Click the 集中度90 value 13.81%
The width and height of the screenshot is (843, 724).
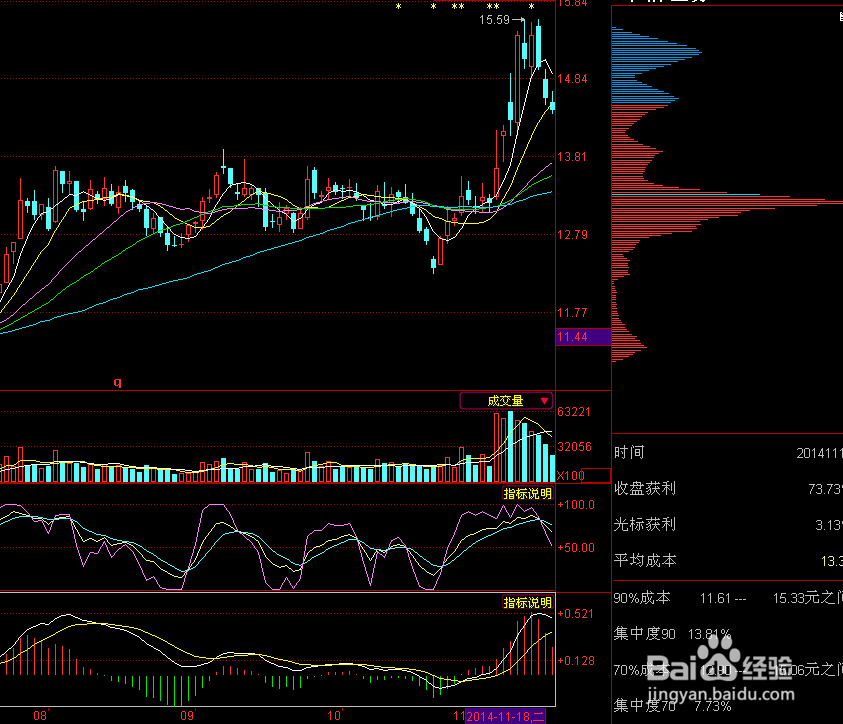click(x=710, y=634)
